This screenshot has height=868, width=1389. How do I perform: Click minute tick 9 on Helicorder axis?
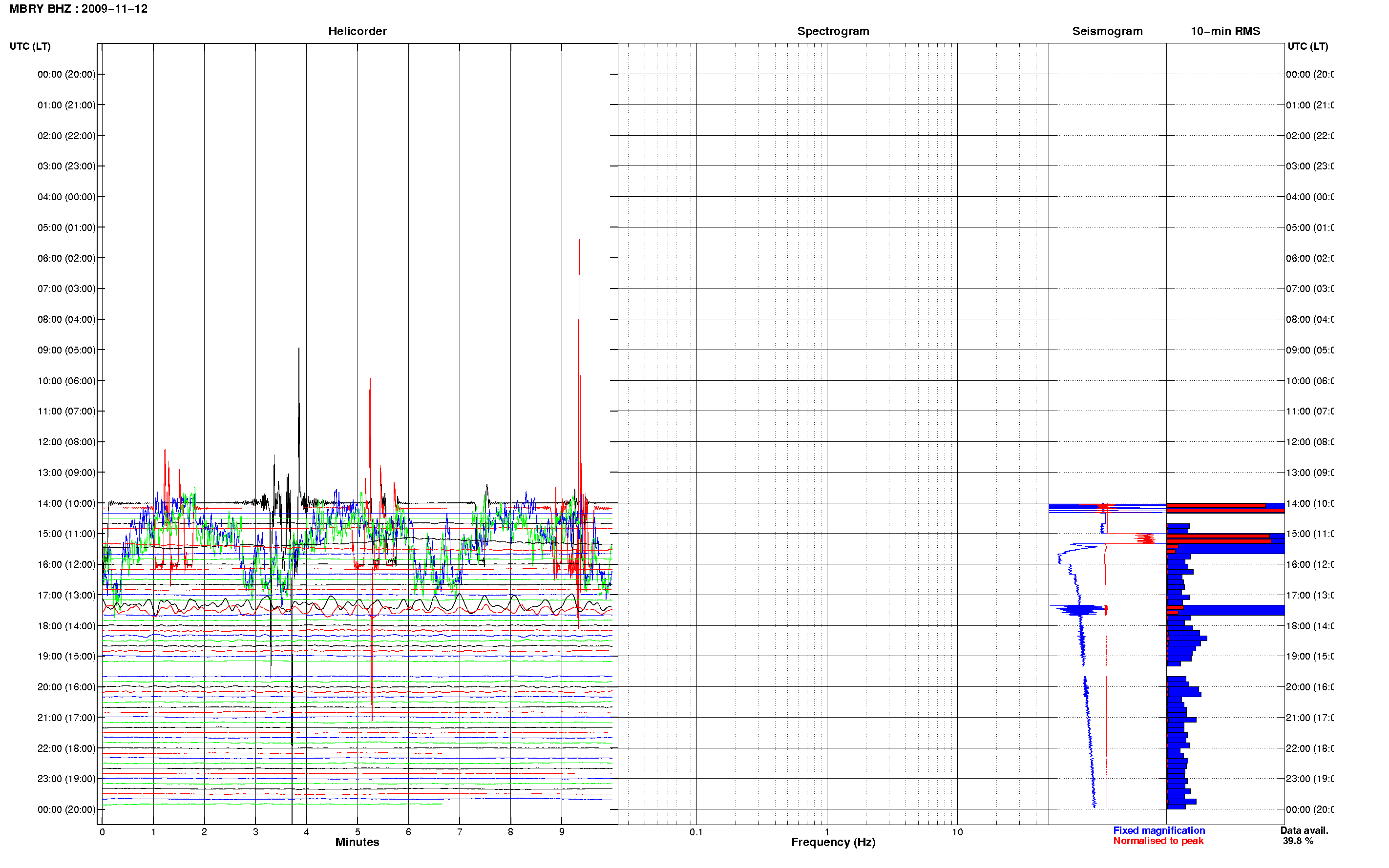[562, 832]
